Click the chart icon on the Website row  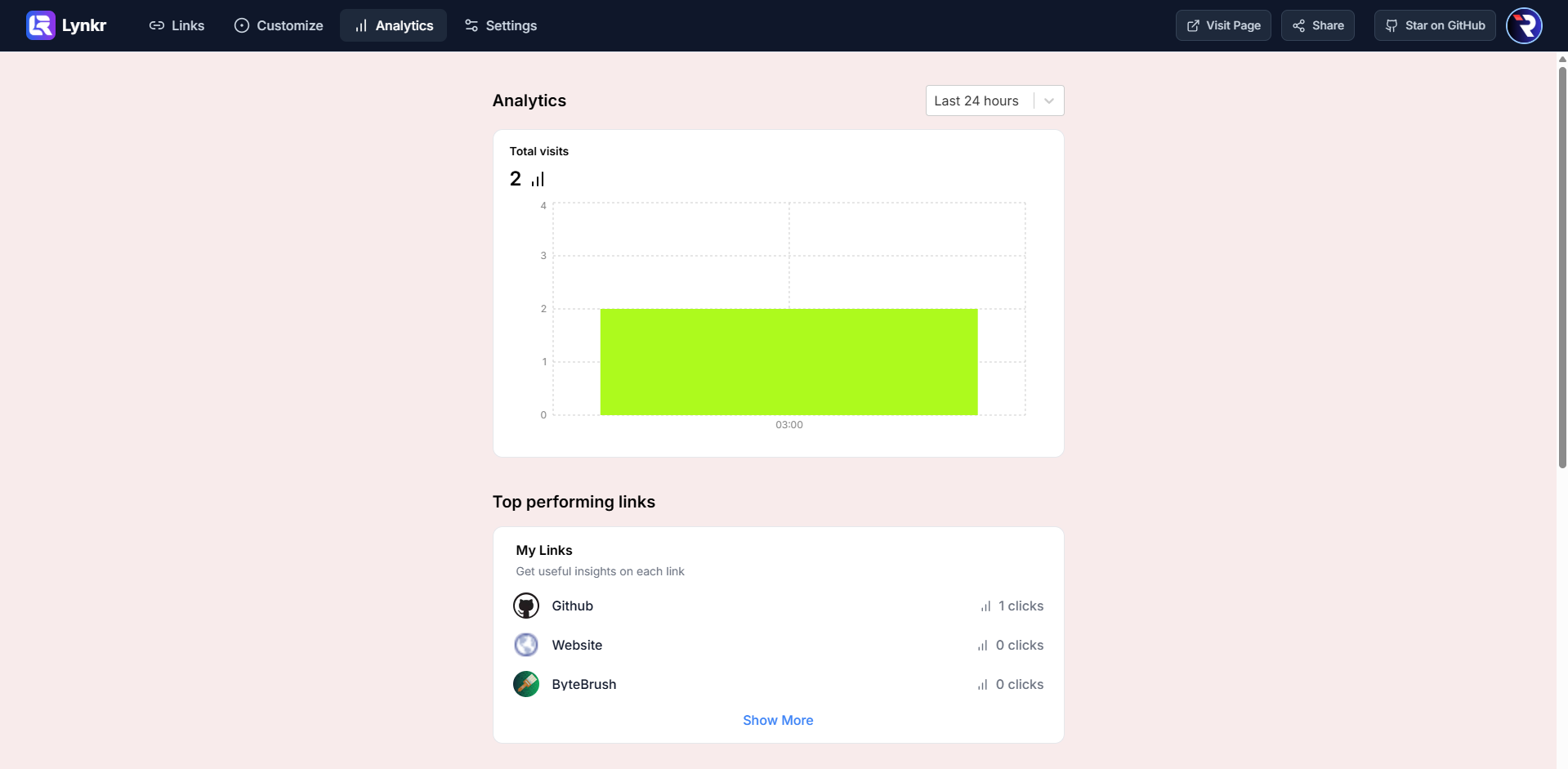pyautogui.click(x=983, y=646)
